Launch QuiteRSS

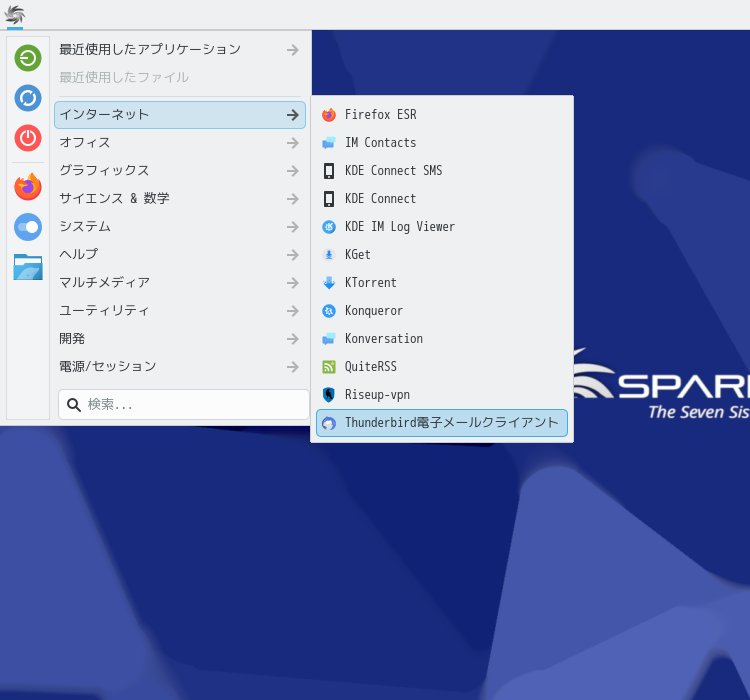pos(441,367)
